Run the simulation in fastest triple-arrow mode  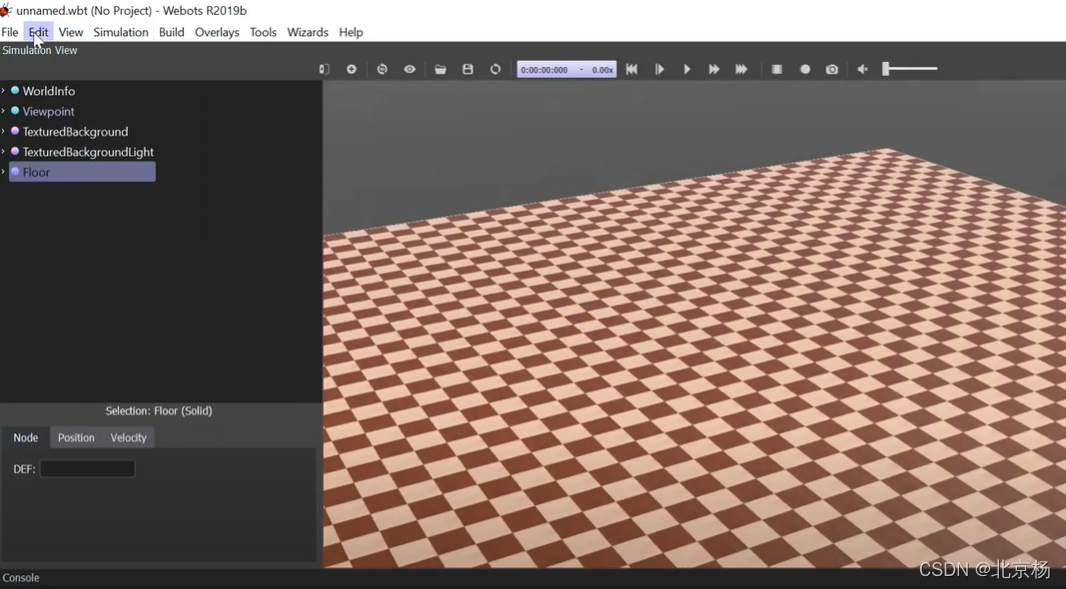point(741,69)
